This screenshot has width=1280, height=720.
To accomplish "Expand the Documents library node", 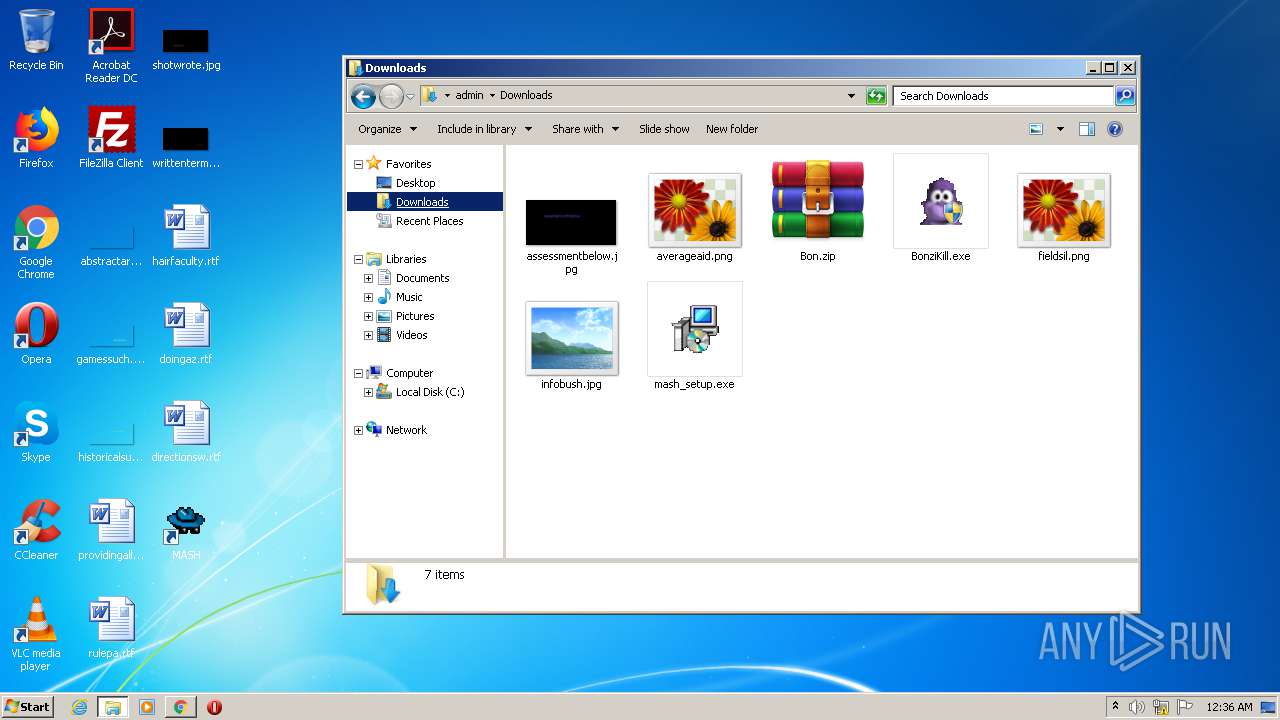I will point(368,278).
